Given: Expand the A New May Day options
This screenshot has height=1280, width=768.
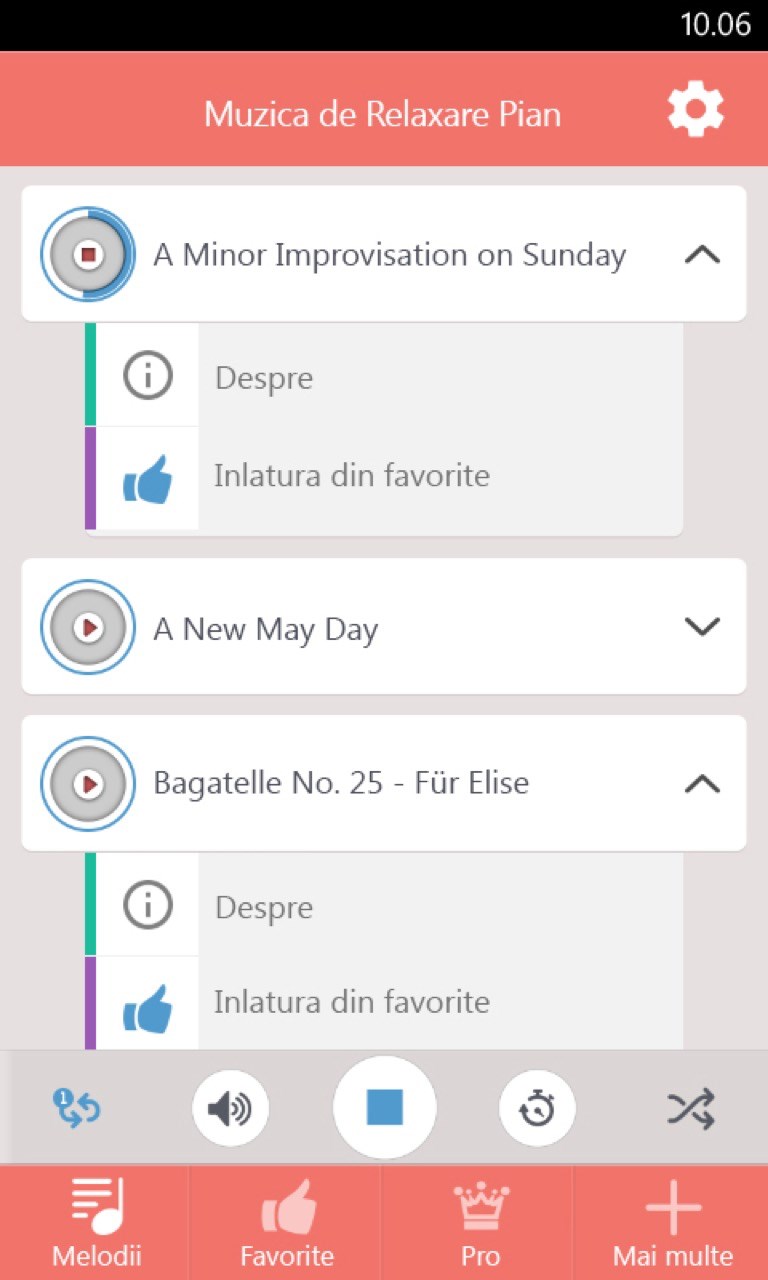Looking at the screenshot, I should click(x=702, y=627).
